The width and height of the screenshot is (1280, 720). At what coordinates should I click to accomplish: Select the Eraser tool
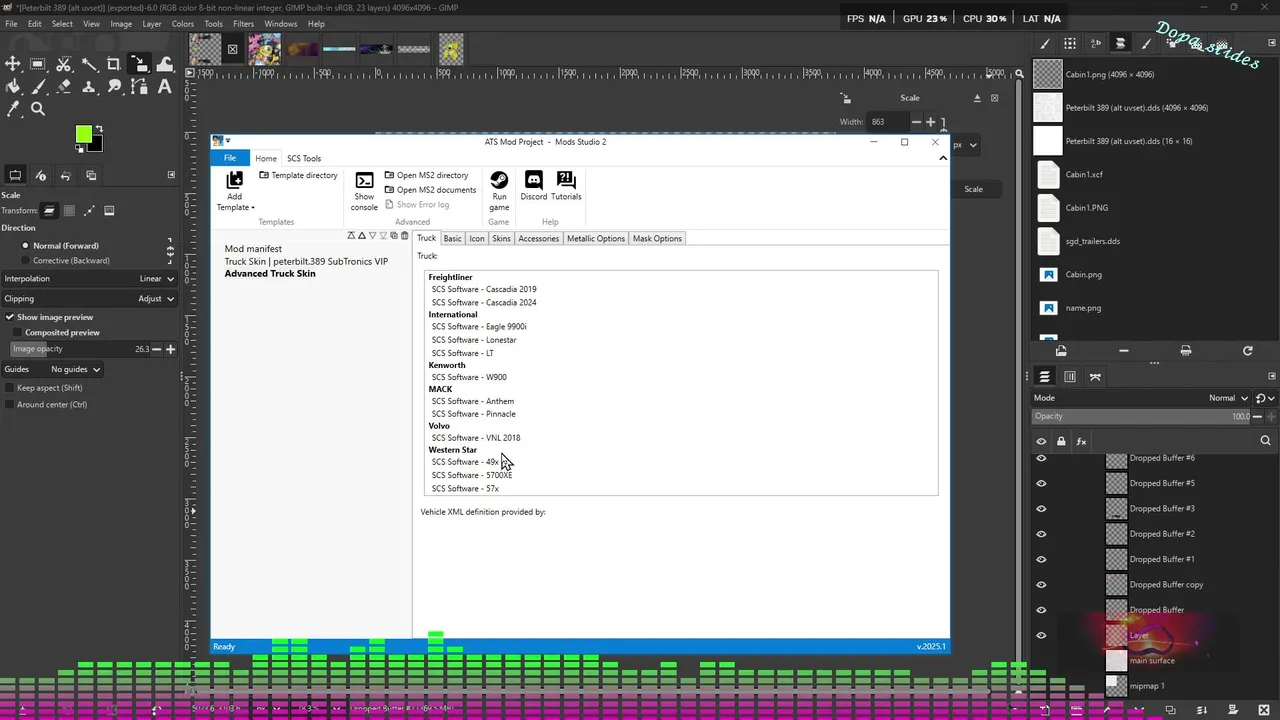point(64,87)
